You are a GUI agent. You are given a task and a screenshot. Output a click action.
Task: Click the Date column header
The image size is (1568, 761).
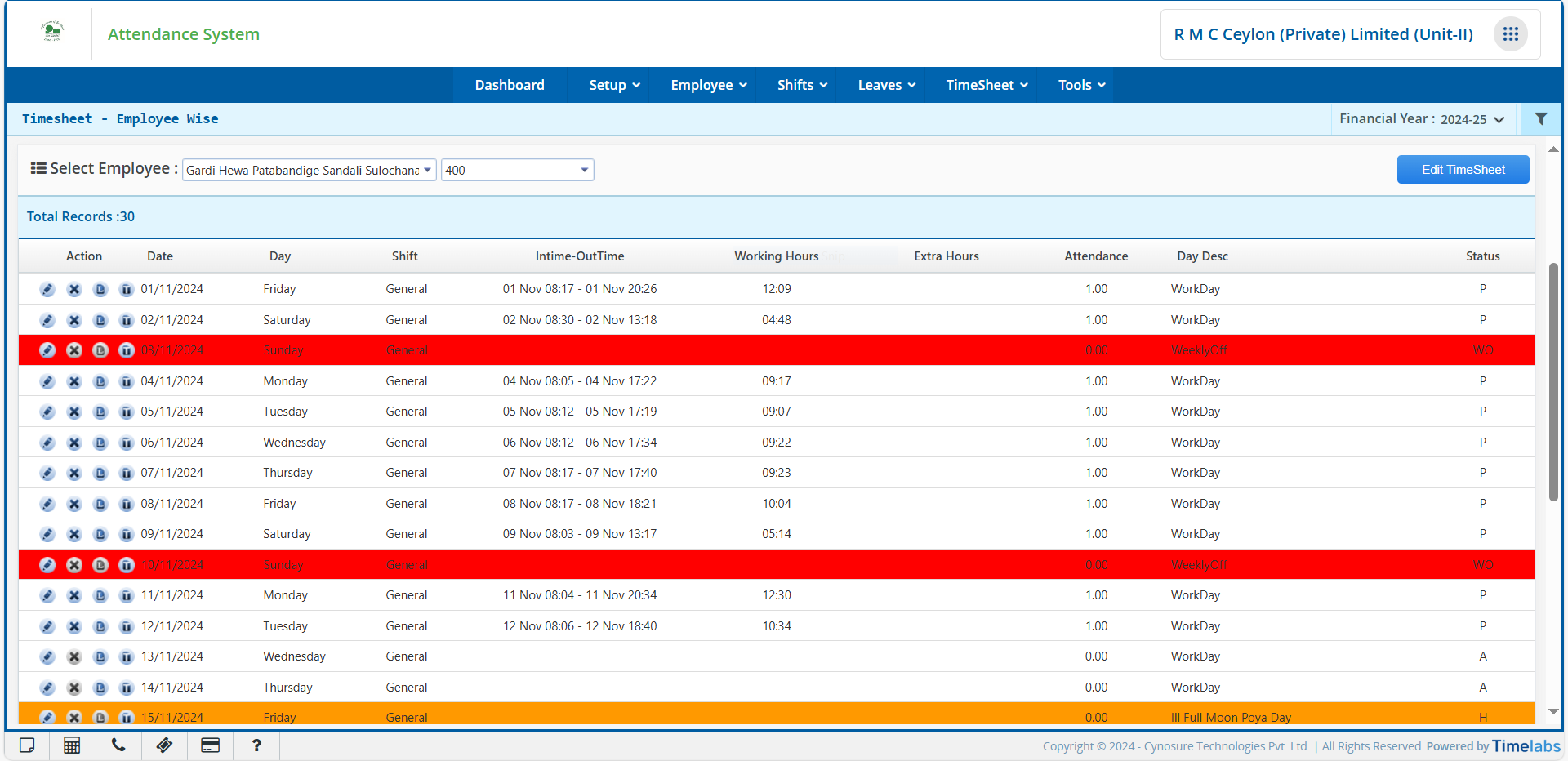click(160, 256)
